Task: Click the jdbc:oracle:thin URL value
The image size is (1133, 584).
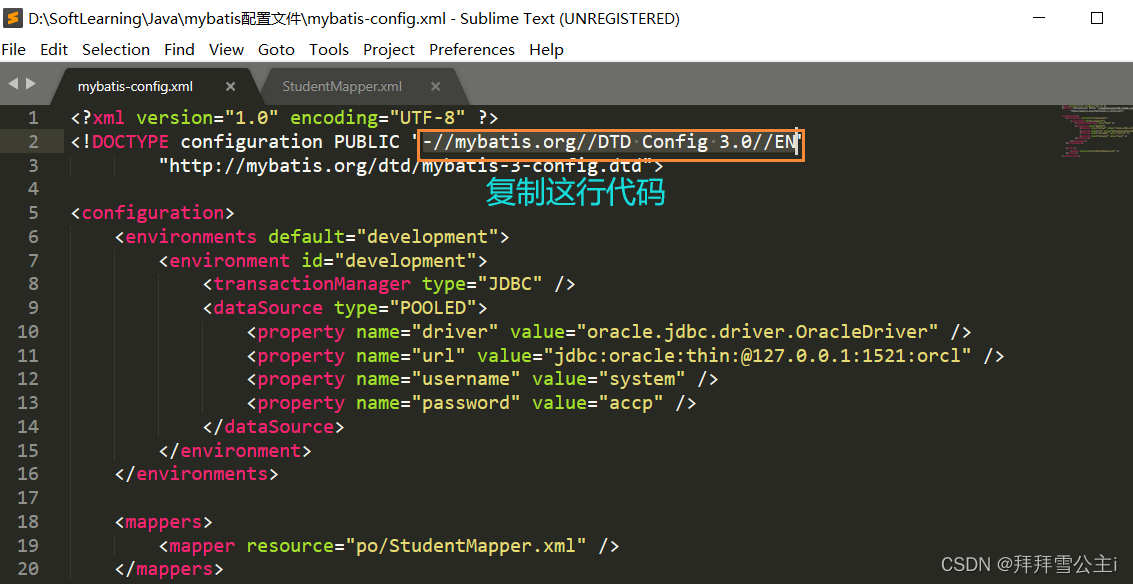Action: pos(757,356)
